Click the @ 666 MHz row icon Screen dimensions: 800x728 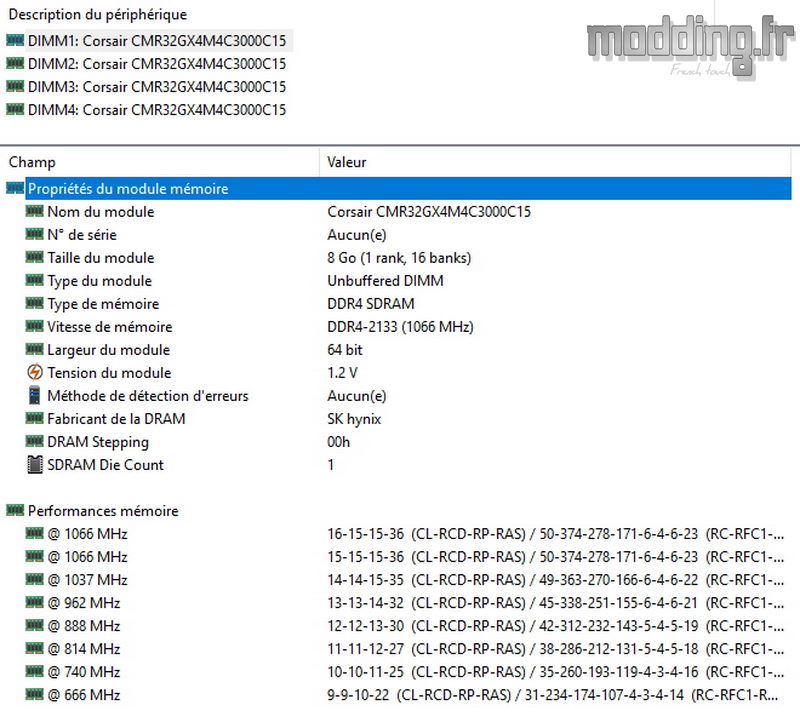34,694
